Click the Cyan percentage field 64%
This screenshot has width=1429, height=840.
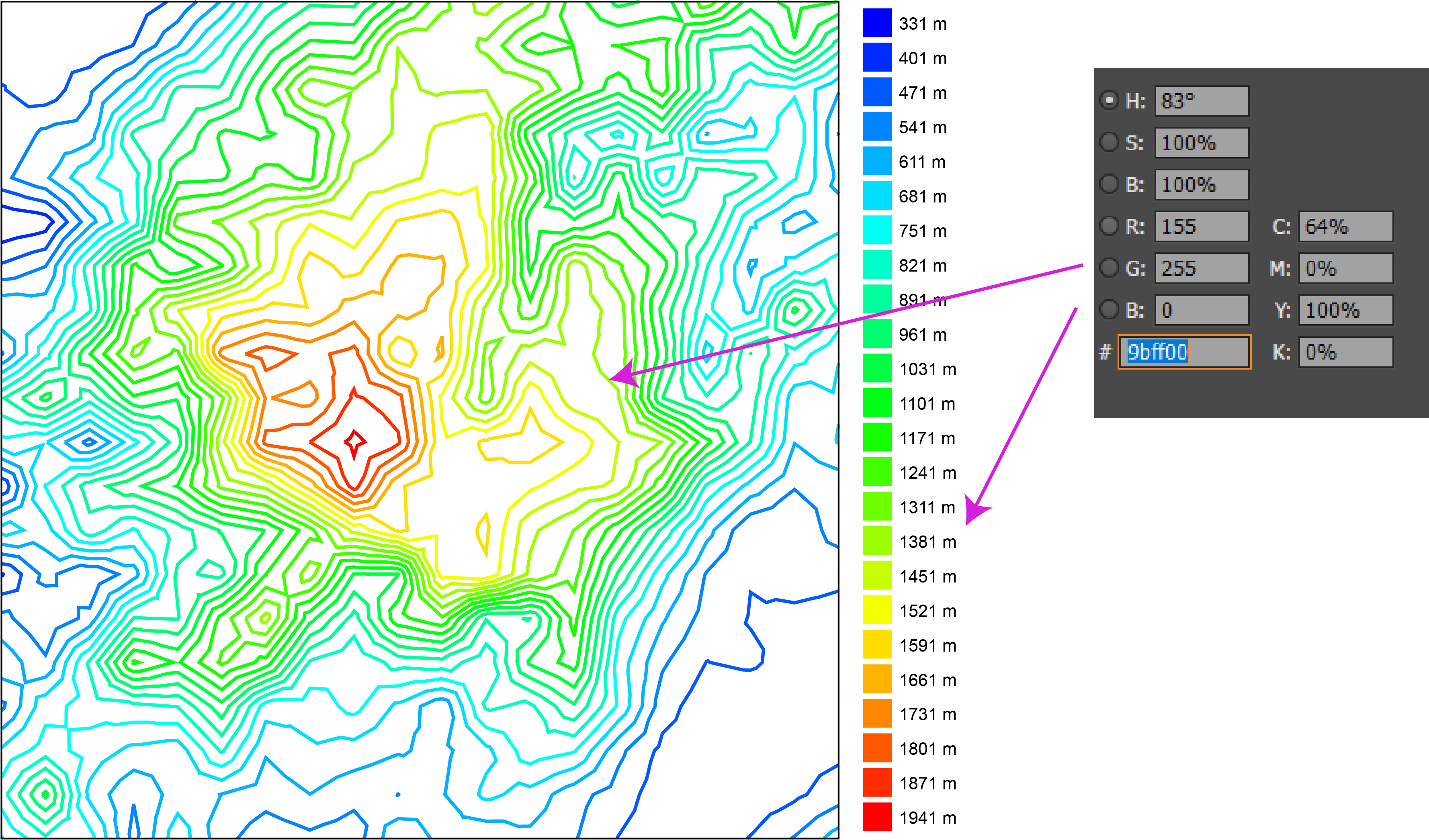click(x=1346, y=226)
